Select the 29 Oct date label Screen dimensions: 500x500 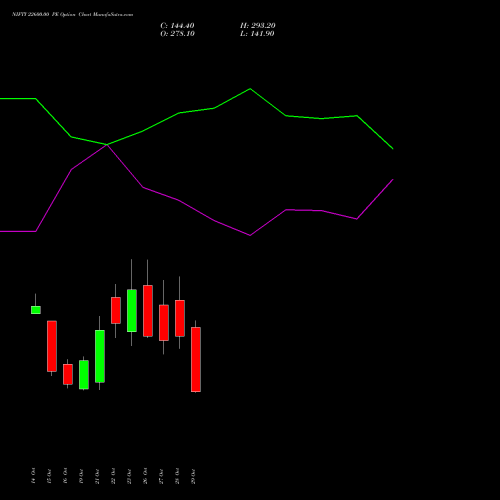click(193, 476)
